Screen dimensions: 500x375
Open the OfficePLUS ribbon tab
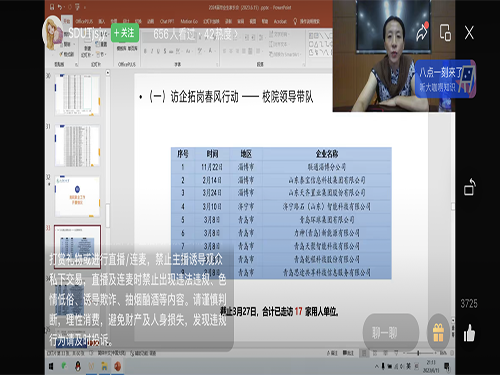pos(84,21)
